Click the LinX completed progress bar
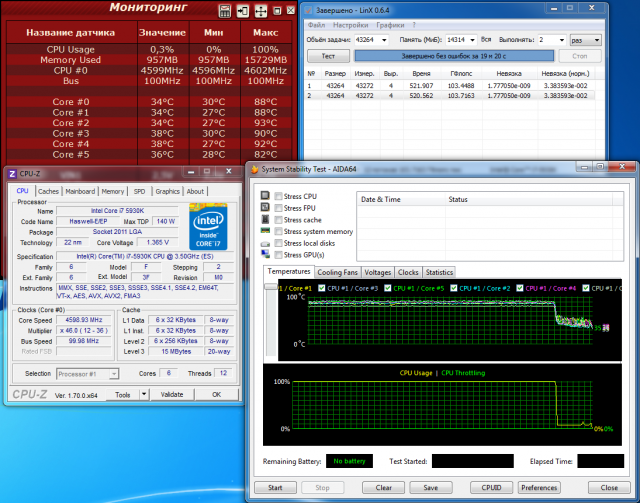The width and height of the screenshot is (640, 503). 454,56
